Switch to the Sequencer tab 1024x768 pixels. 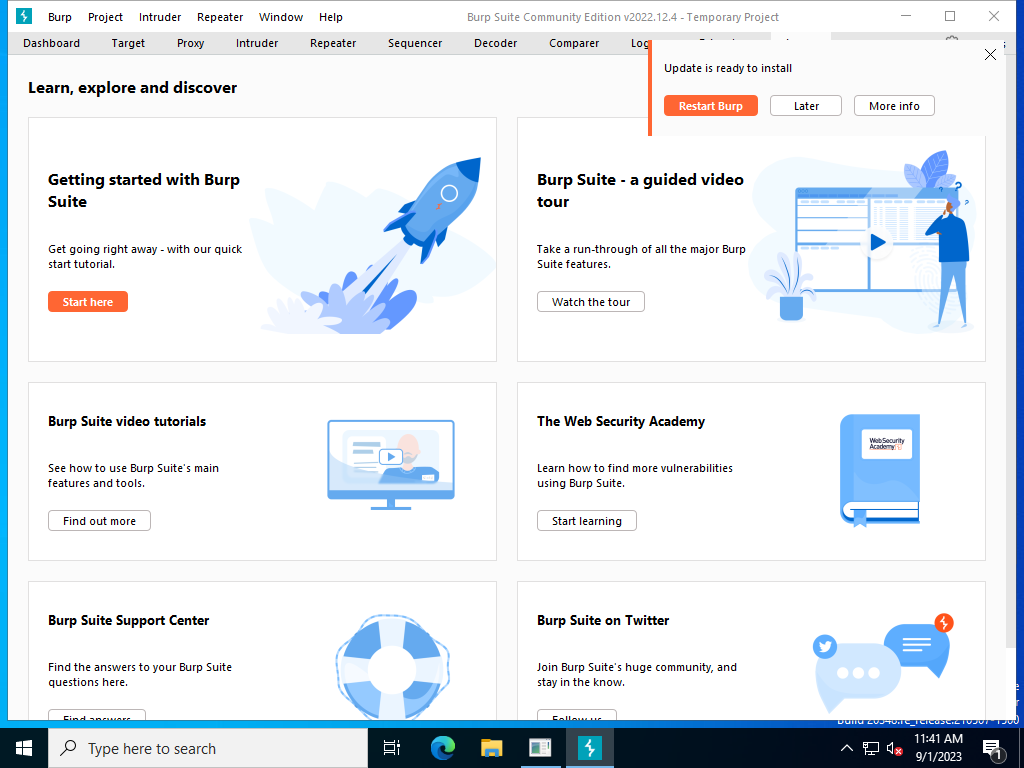pos(415,43)
